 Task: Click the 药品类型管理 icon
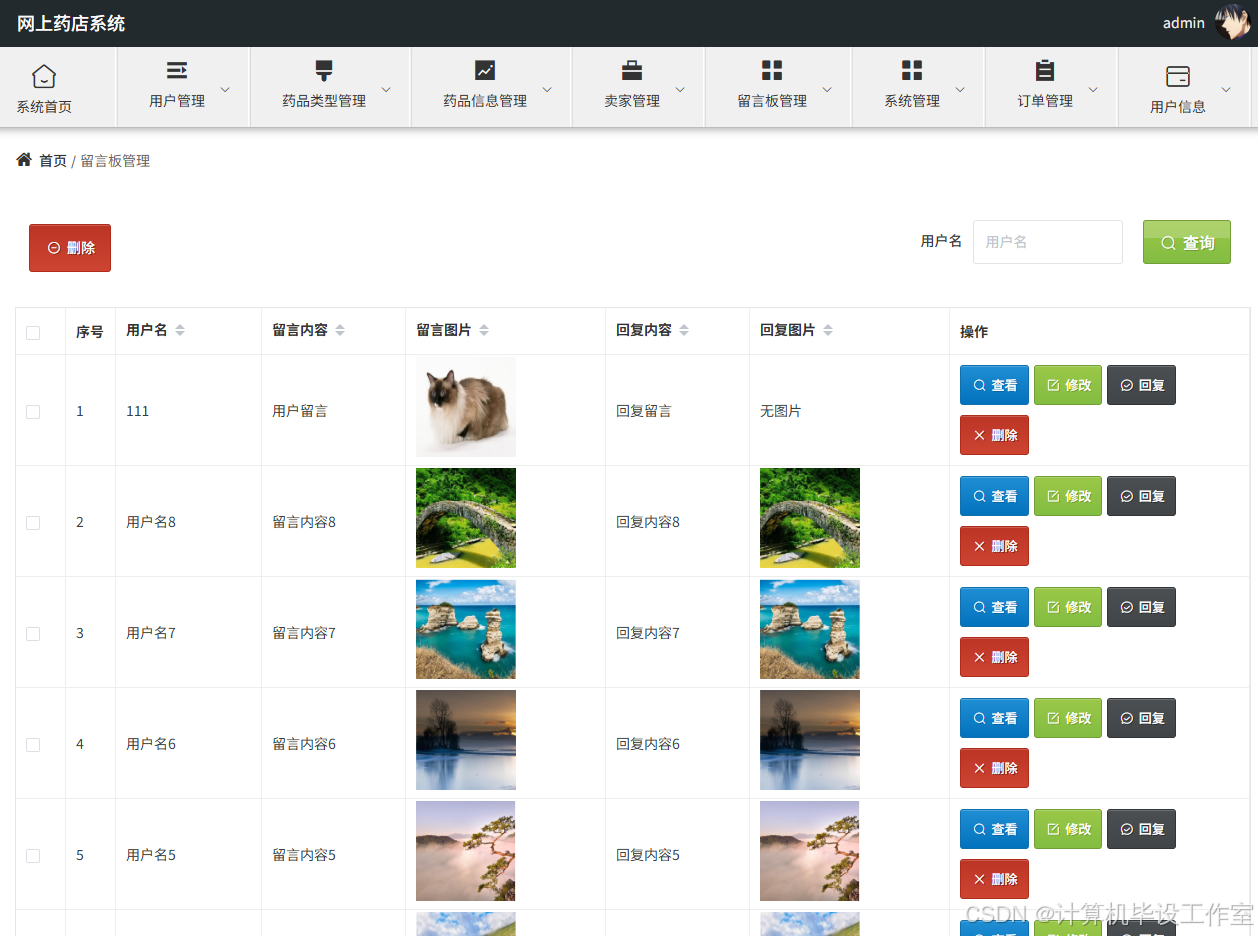[324, 70]
